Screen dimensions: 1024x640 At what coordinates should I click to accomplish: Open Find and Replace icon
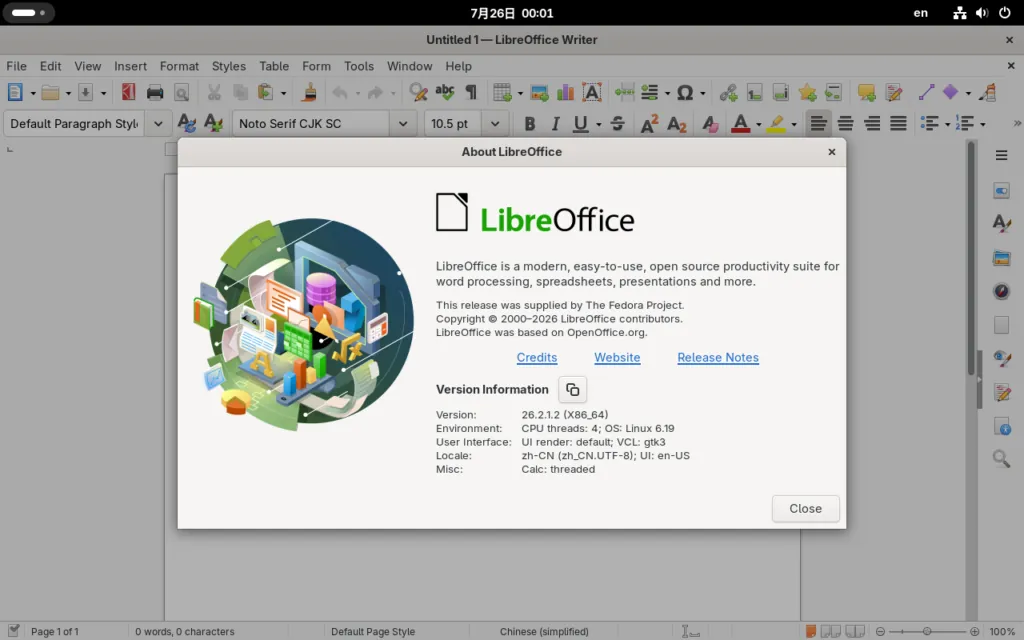tap(418, 92)
